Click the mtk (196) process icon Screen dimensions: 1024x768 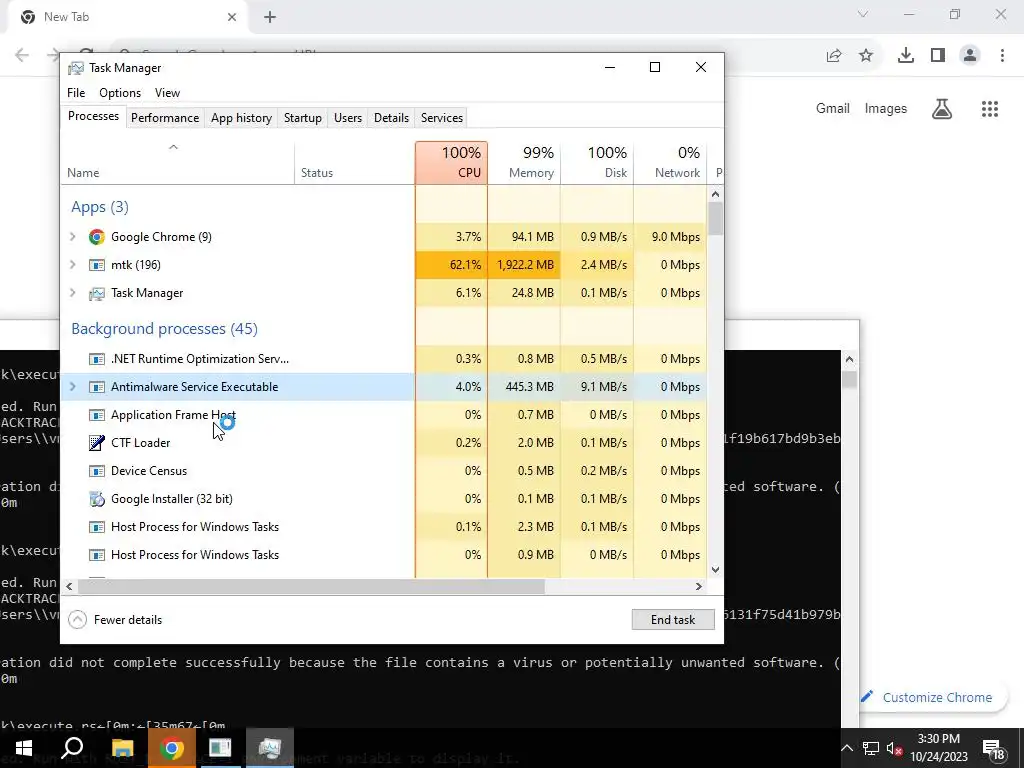coord(97,265)
